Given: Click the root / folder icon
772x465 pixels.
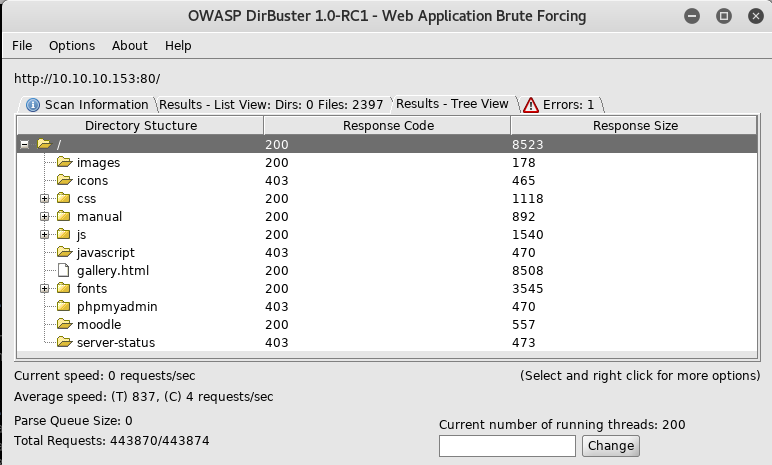Looking at the screenshot, I should 44,144.
